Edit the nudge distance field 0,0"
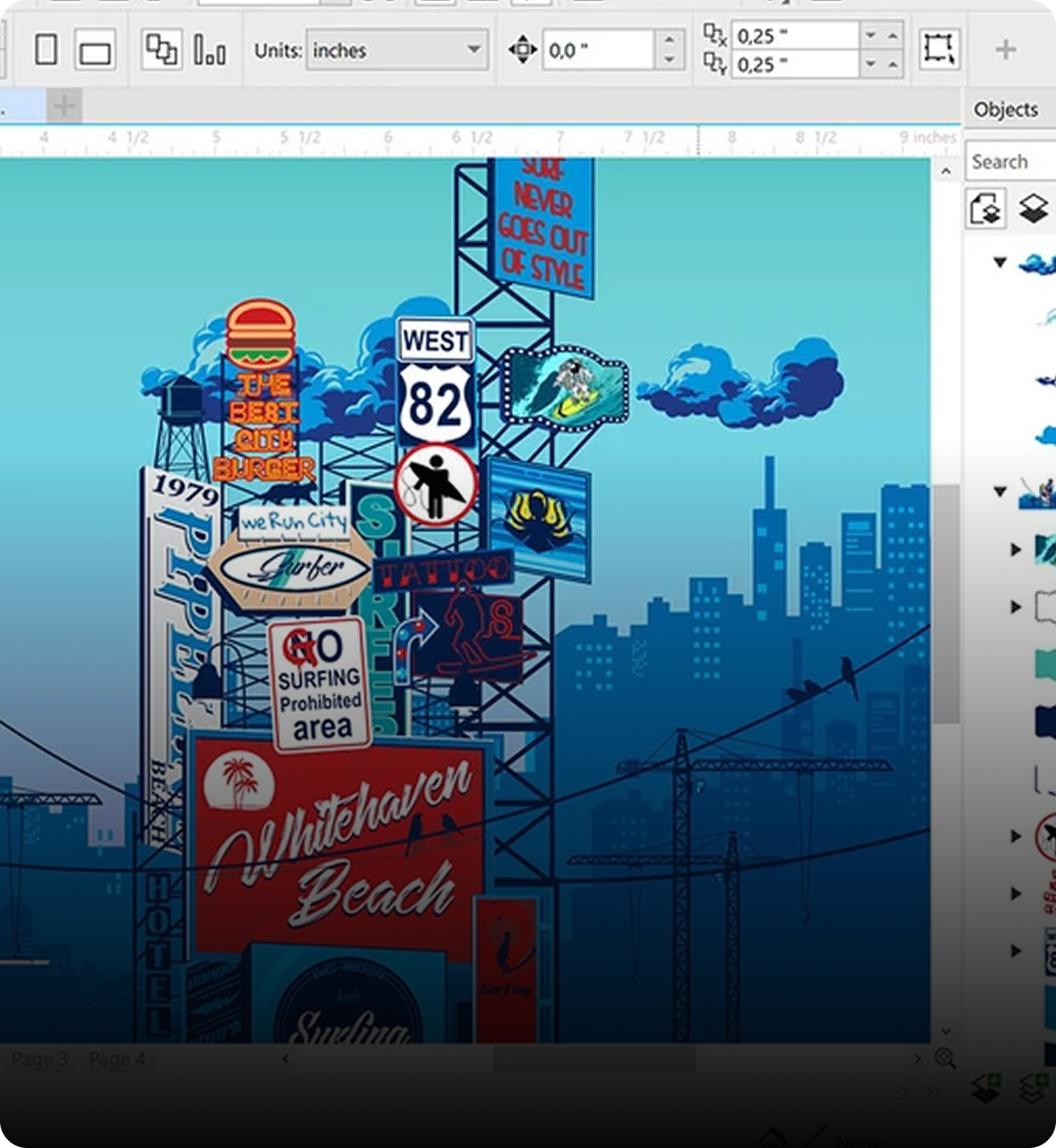 point(599,50)
